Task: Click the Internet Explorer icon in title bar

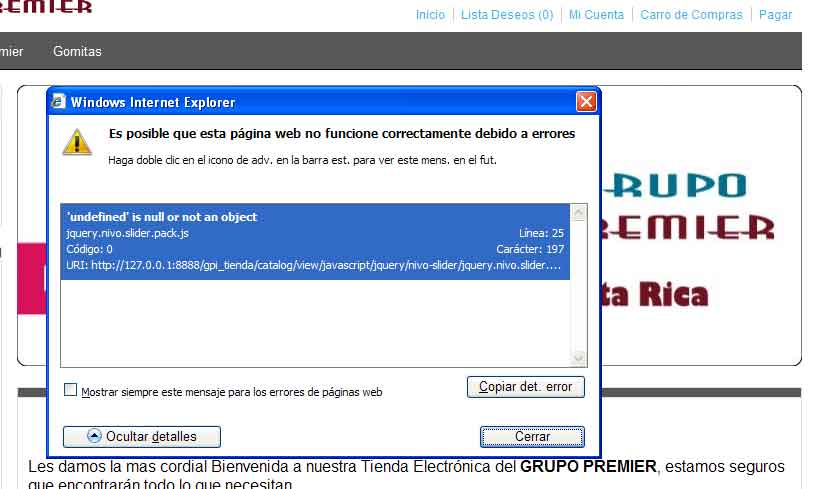Action: (58, 101)
